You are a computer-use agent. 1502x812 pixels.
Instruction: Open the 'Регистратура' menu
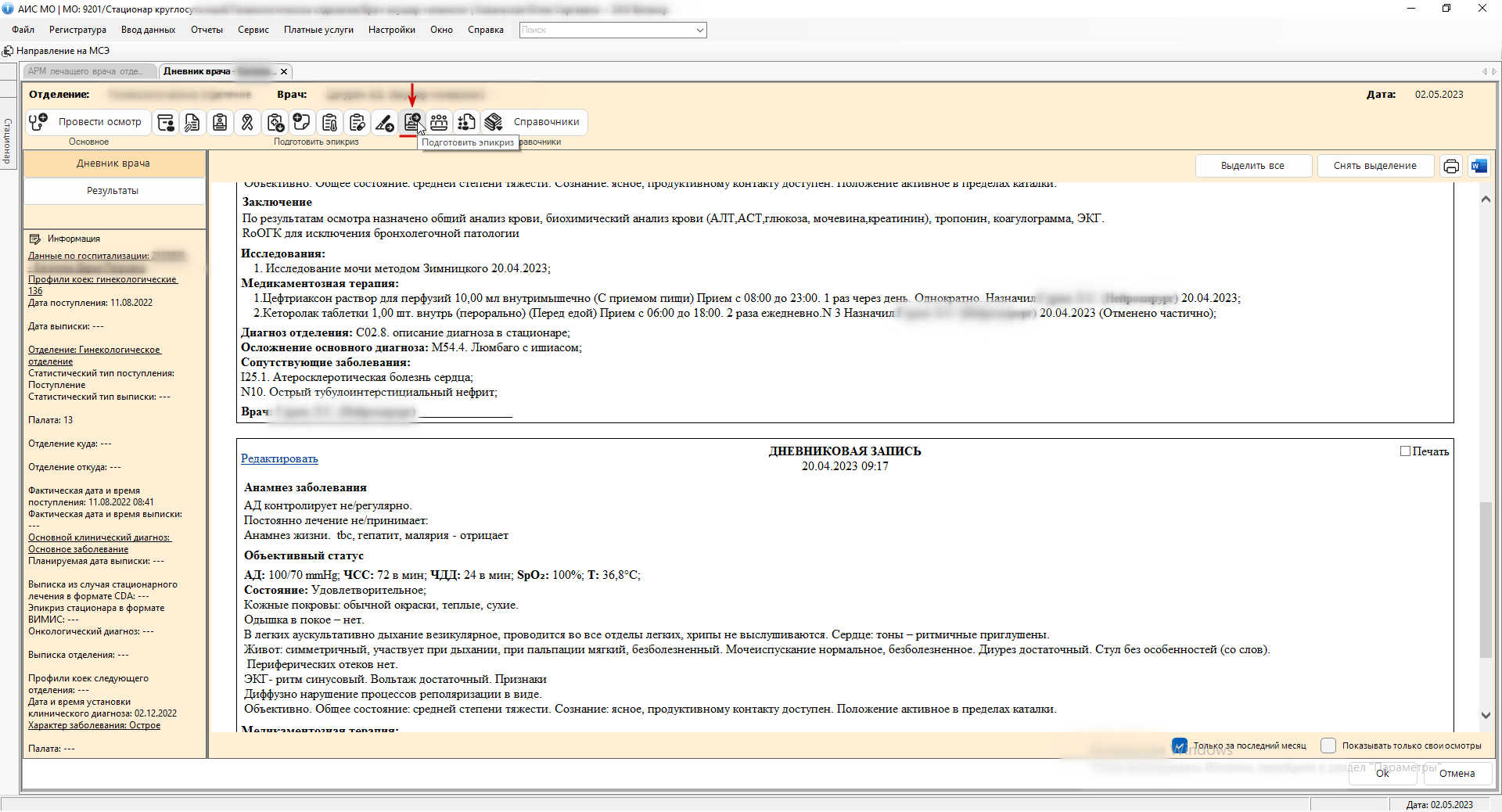77,30
